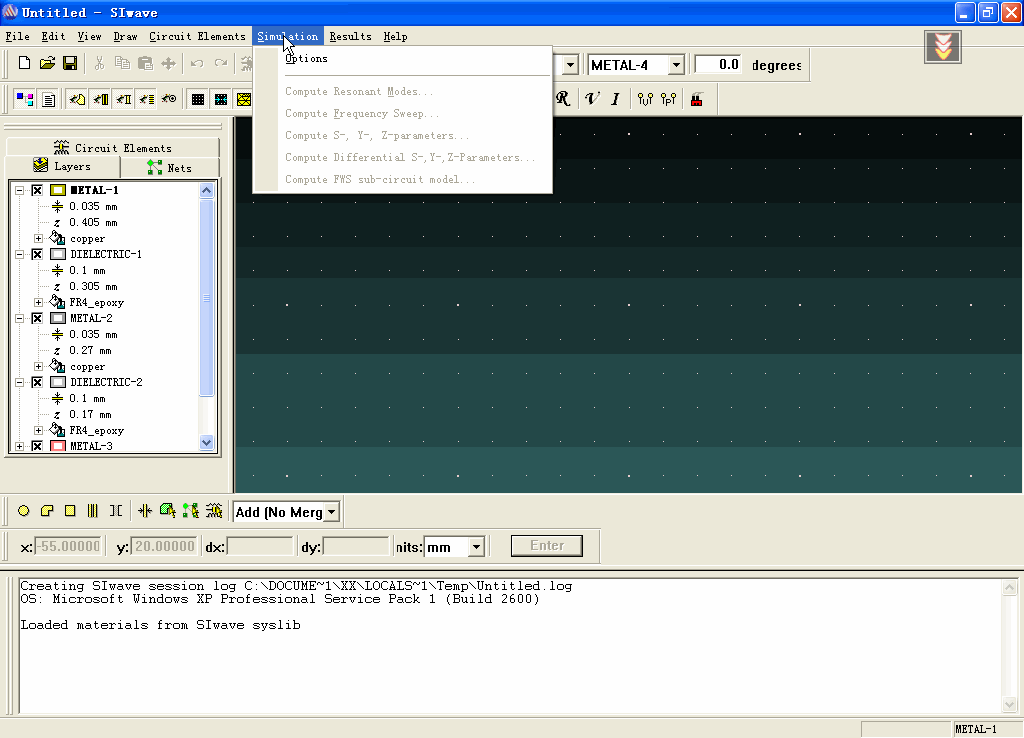Toggle the DIELECTRIC-1 layer visibility checkbox
Screen dimensions: 1024x738
(37, 254)
